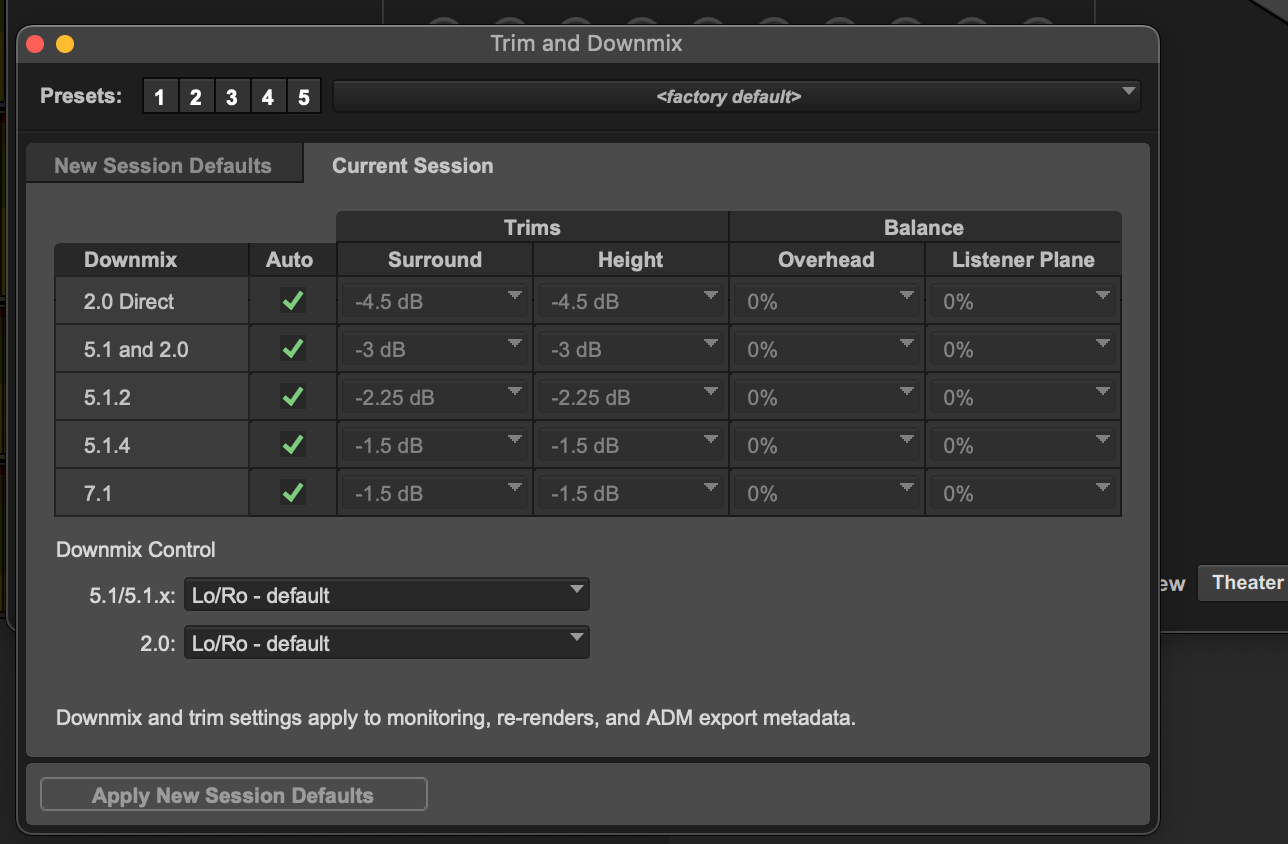1288x844 pixels.
Task: Click Apply New Session Defaults button
Action: coord(233,795)
